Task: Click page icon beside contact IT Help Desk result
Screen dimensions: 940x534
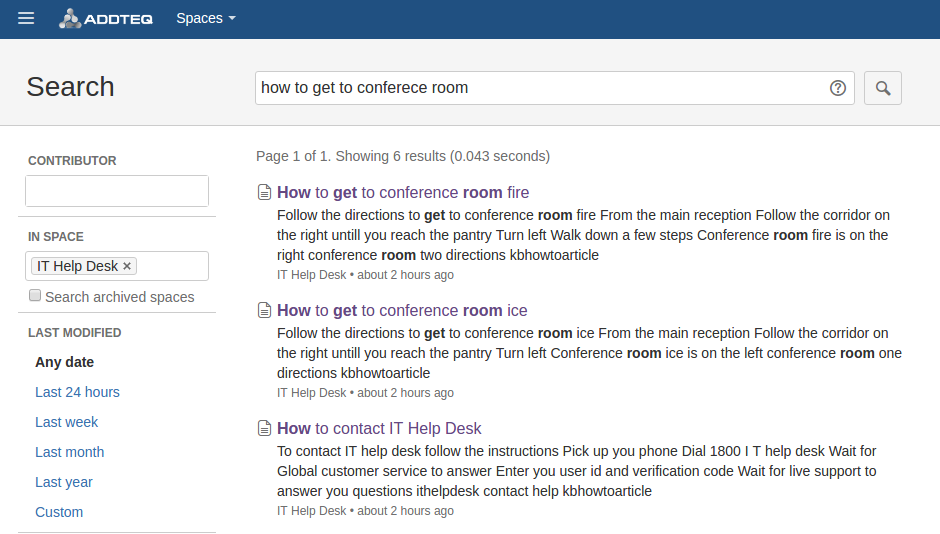Action: pyautogui.click(x=264, y=429)
